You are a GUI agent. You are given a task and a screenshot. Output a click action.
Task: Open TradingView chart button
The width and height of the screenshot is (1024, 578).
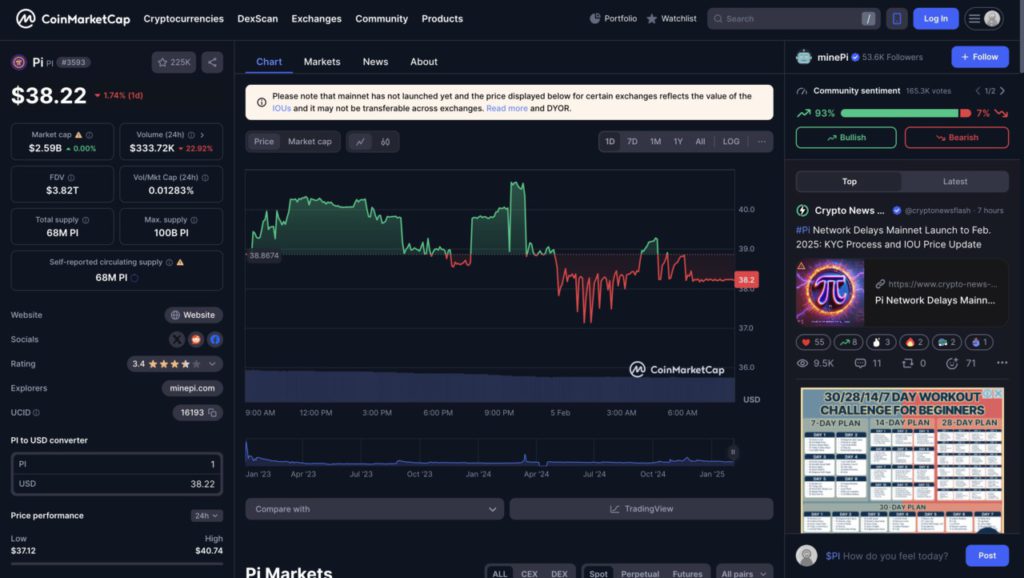pos(641,509)
